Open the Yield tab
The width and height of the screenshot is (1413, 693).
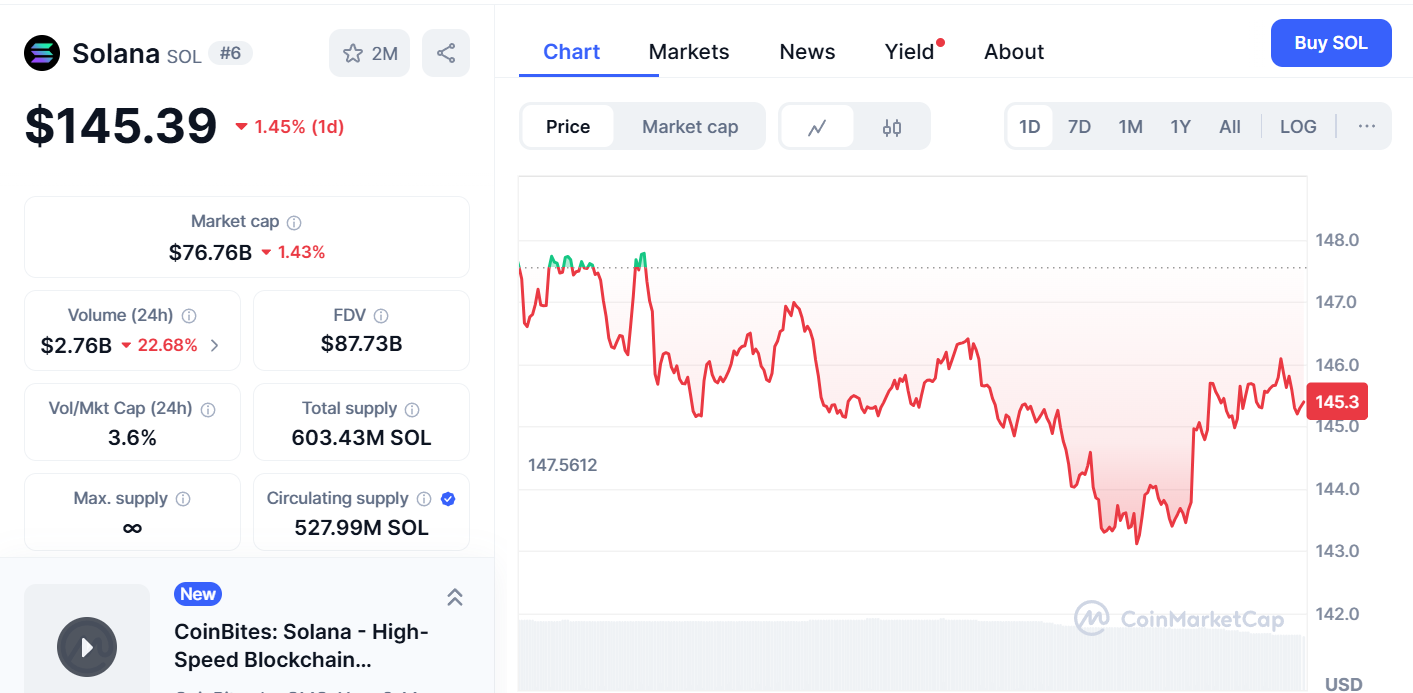pos(910,52)
